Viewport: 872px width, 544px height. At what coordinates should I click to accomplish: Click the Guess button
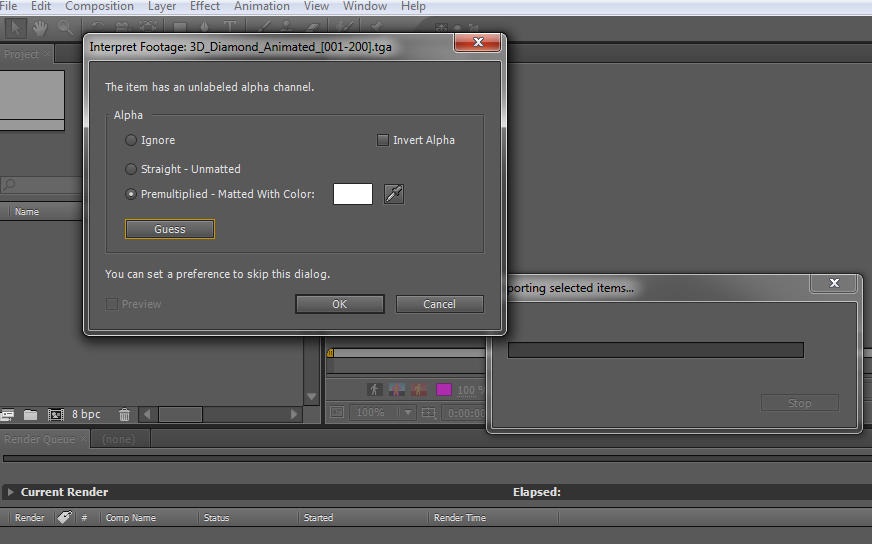click(170, 229)
